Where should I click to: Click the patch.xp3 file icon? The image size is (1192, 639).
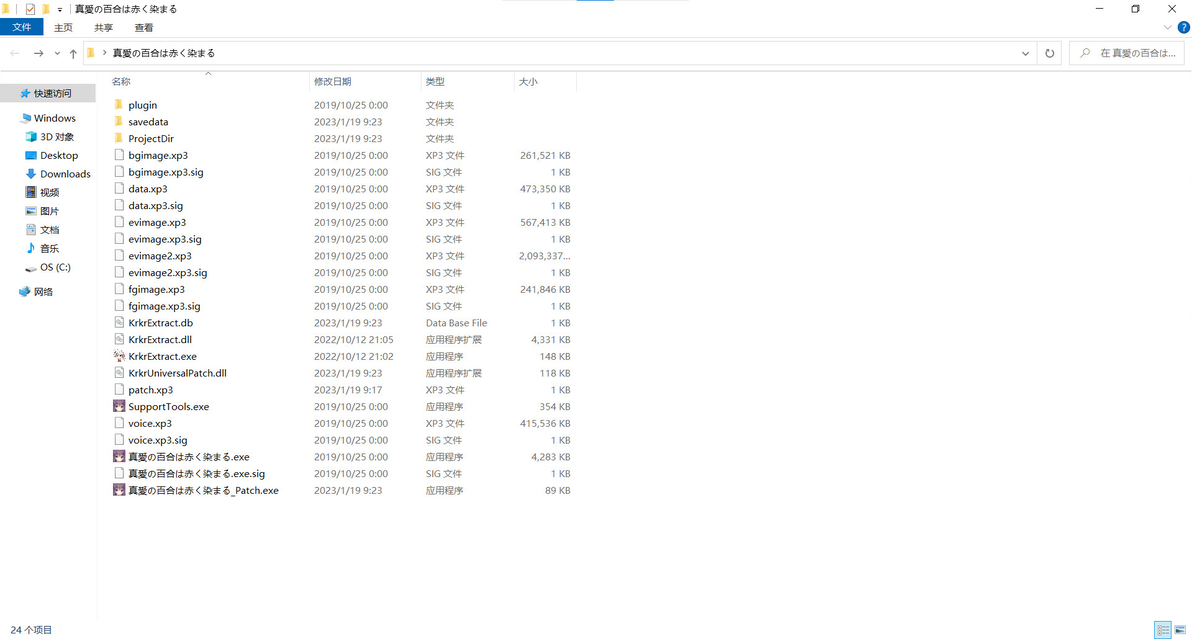click(x=119, y=390)
